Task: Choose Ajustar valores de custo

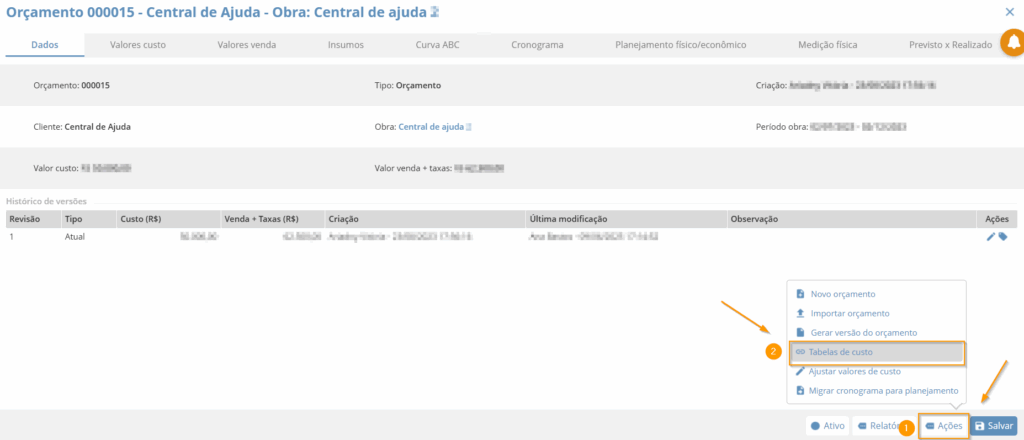Action: 861,371
